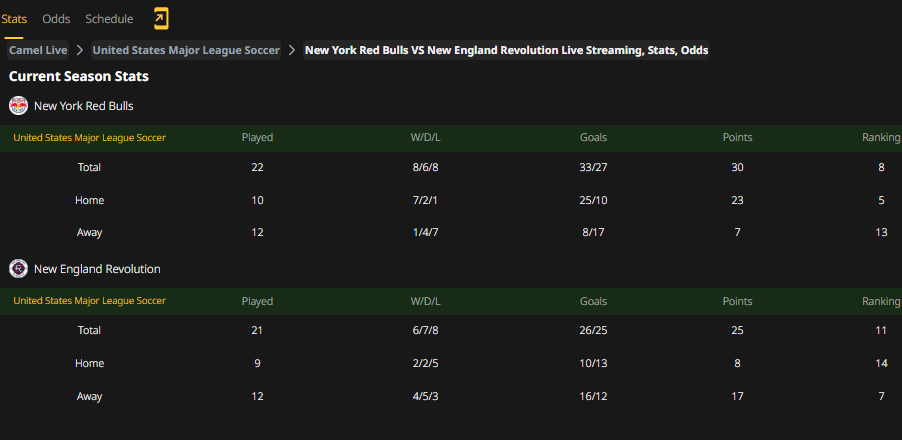Click the Current Season Stats heading
This screenshot has width=902, height=440.
[79, 76]
